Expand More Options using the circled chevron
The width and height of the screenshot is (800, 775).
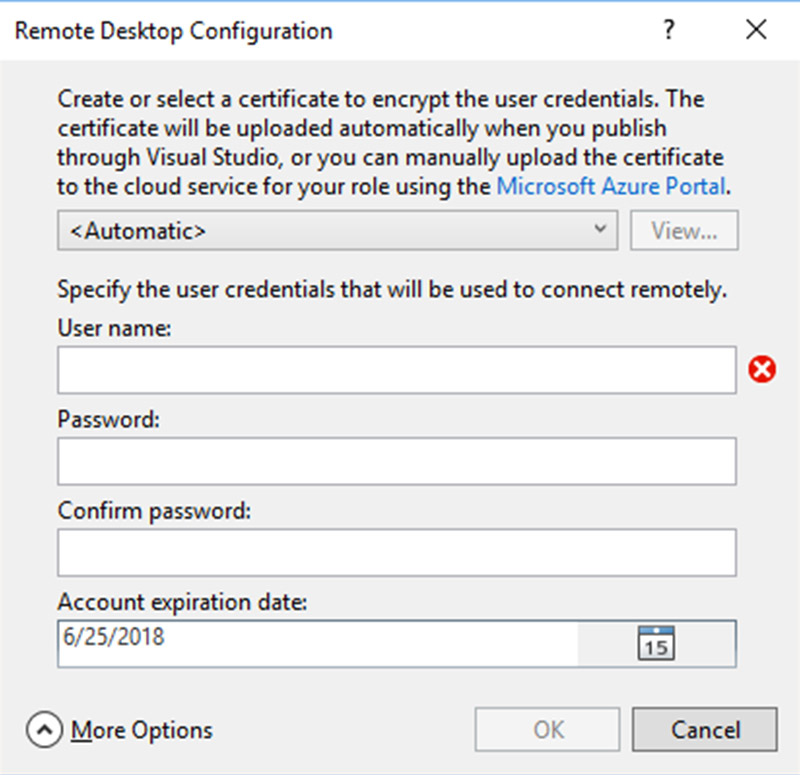tap(44, 731)
